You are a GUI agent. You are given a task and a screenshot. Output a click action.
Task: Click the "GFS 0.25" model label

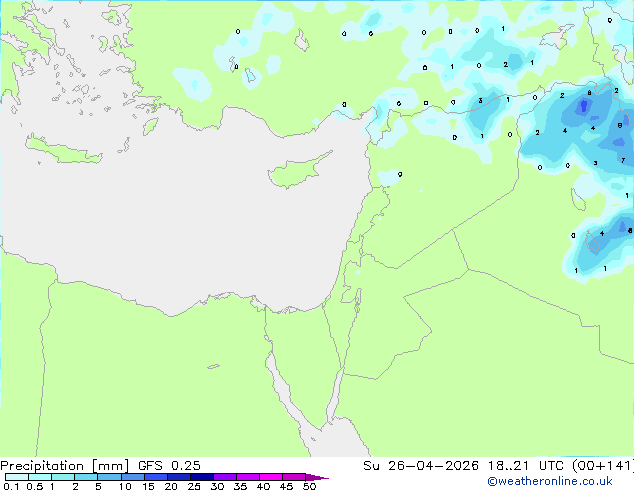pyautogui.click(x=169, y=466)
